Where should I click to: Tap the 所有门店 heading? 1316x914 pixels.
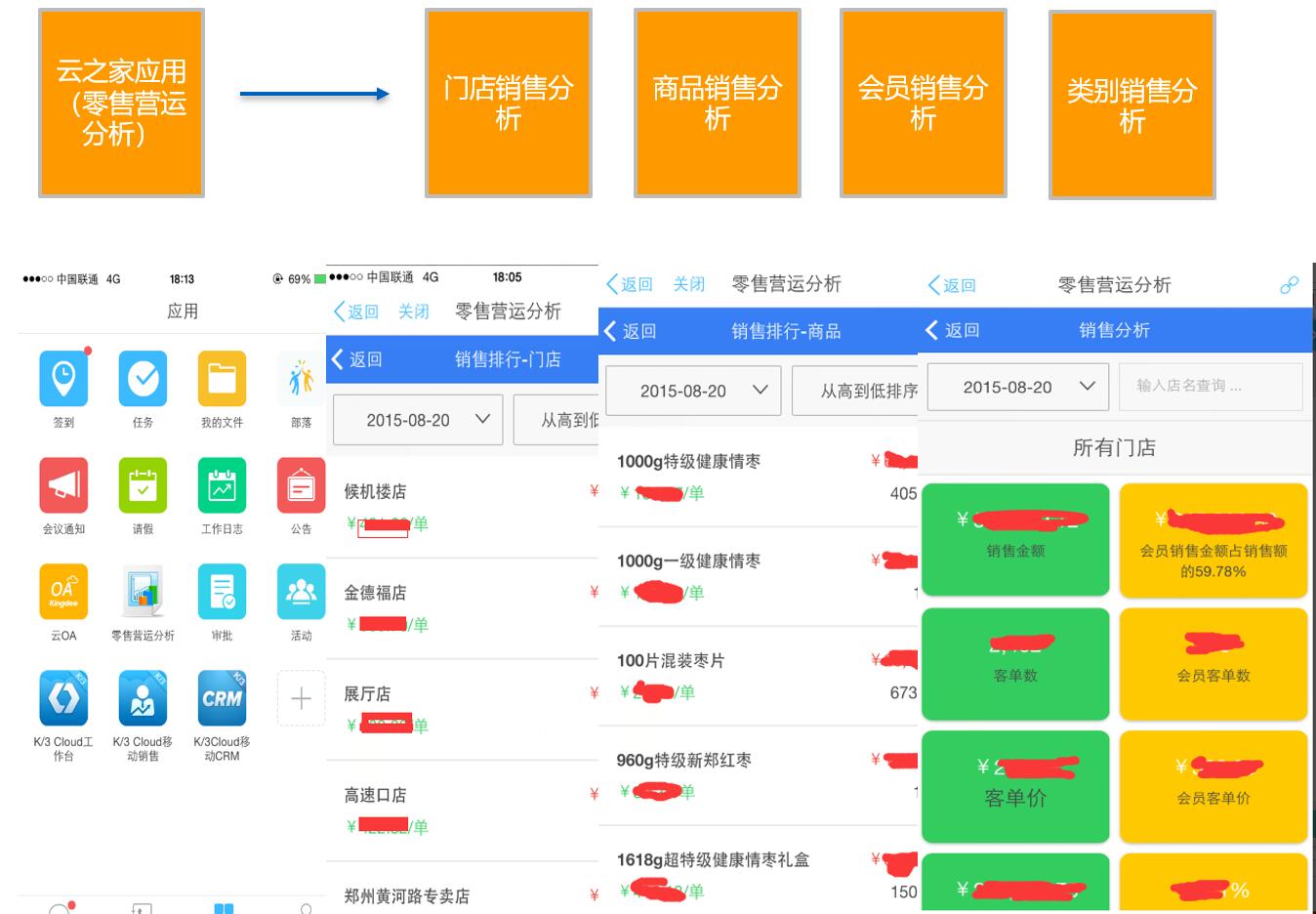pyautogui.click(x=1114, y=448)
